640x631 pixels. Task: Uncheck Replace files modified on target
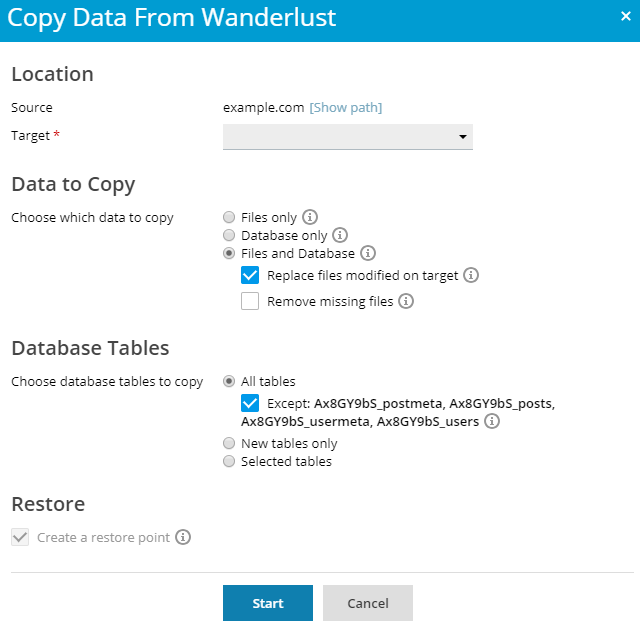pyautogui.click(x=250, y=276)
